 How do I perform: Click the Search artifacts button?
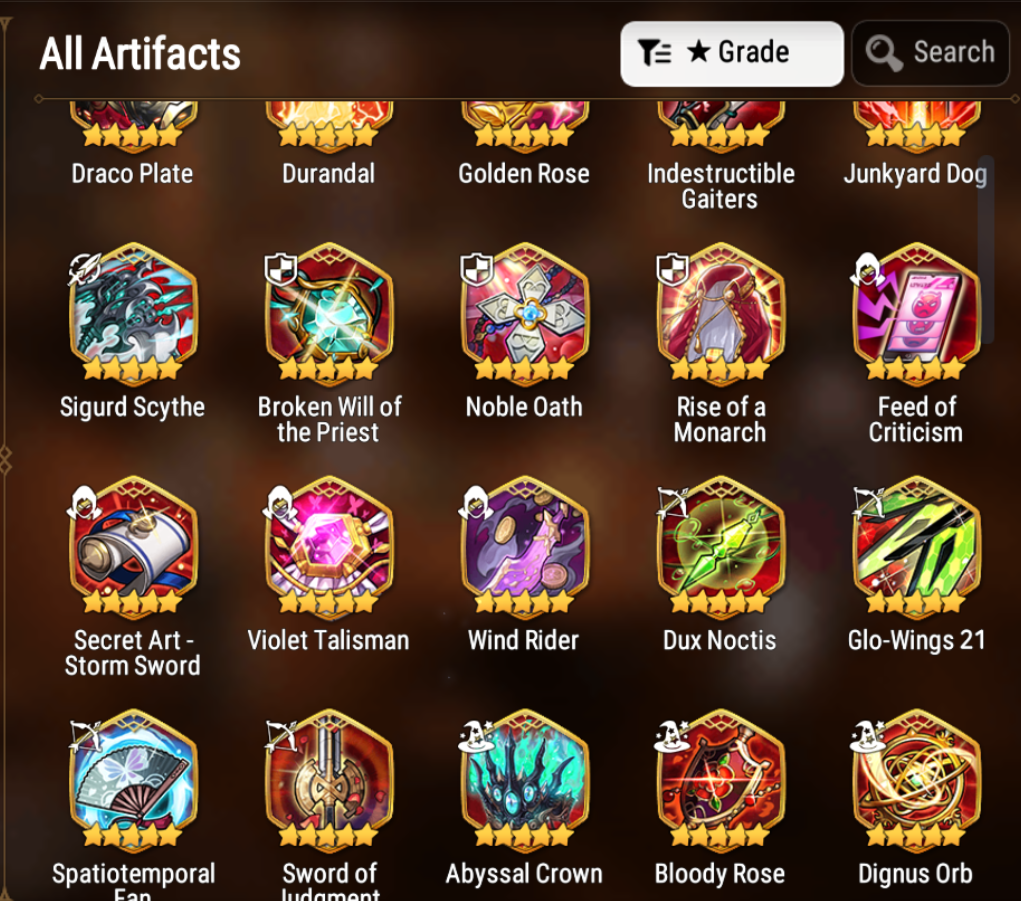pyautogui.click(x=930, y=53)
